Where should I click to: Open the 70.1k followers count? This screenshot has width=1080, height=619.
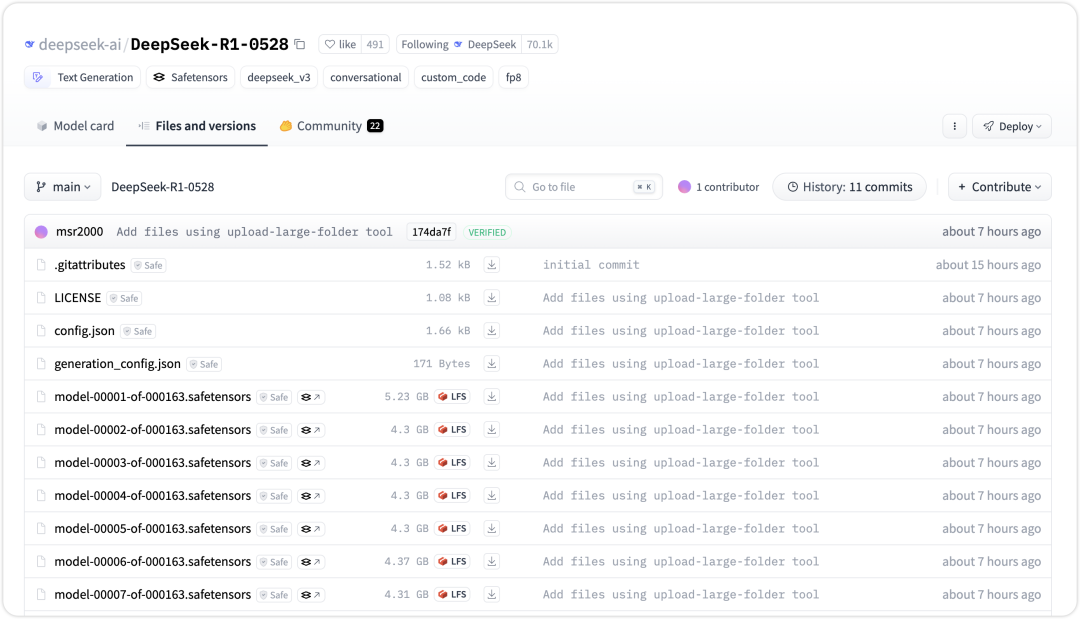pyautogui.click(x=539, y=45)
